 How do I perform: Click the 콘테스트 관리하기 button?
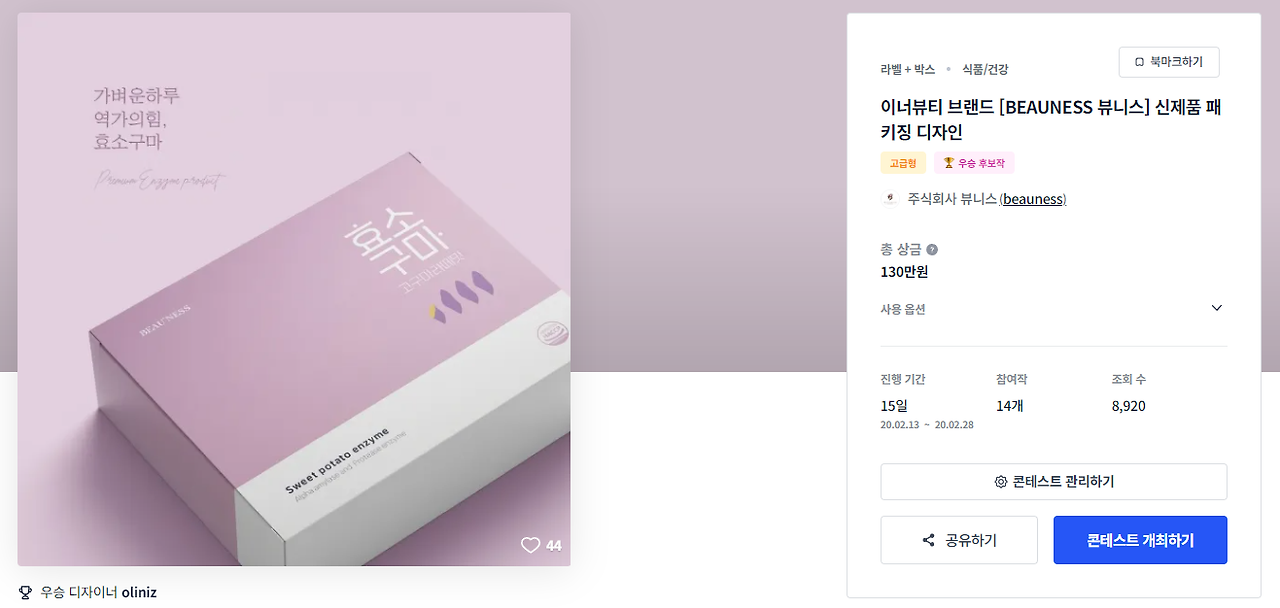[x=1054, y=482]
